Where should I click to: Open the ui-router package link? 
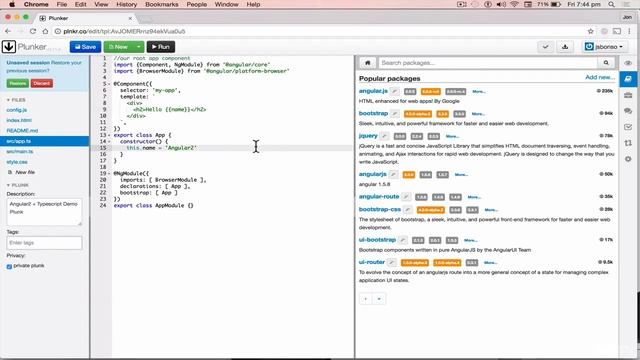[x=372, y=262]
